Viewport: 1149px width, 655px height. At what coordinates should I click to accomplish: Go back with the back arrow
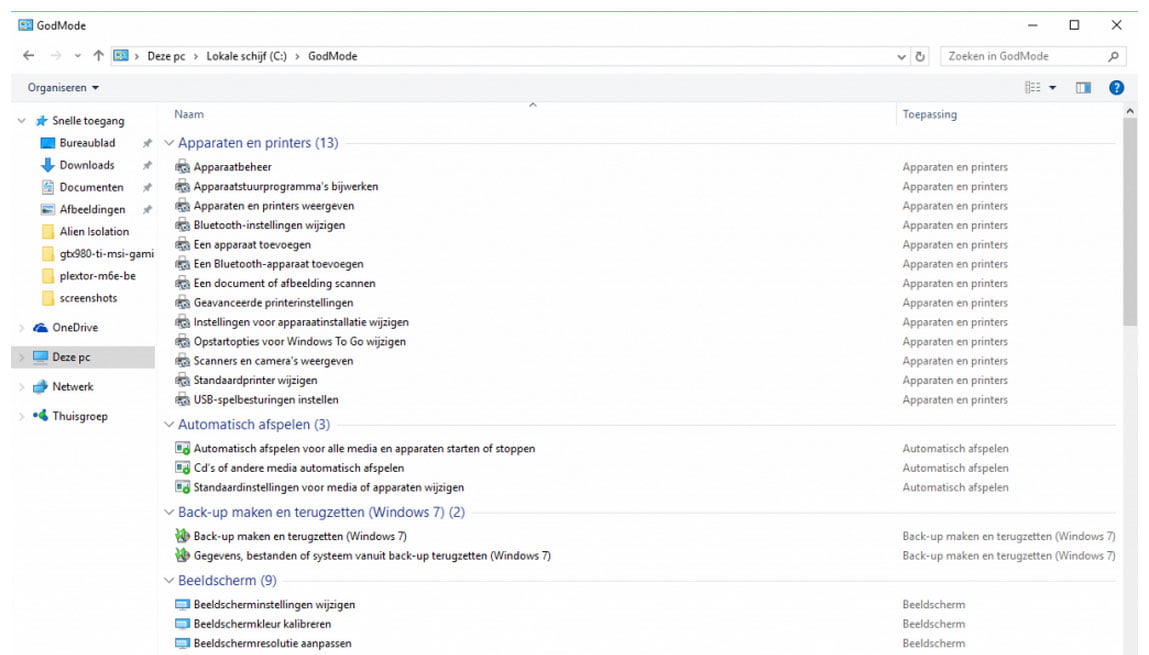point(28,56)
